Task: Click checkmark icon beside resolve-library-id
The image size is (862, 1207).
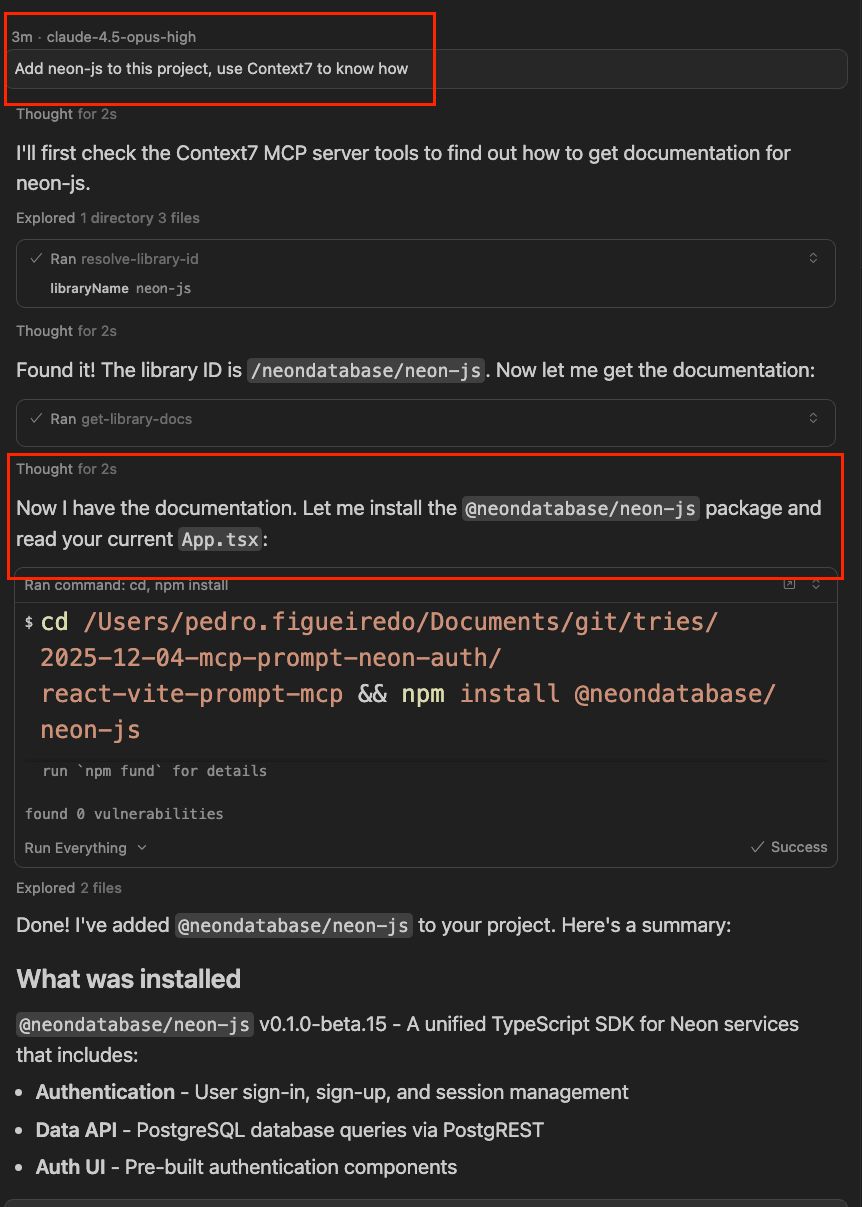Action: coord(37,259)
